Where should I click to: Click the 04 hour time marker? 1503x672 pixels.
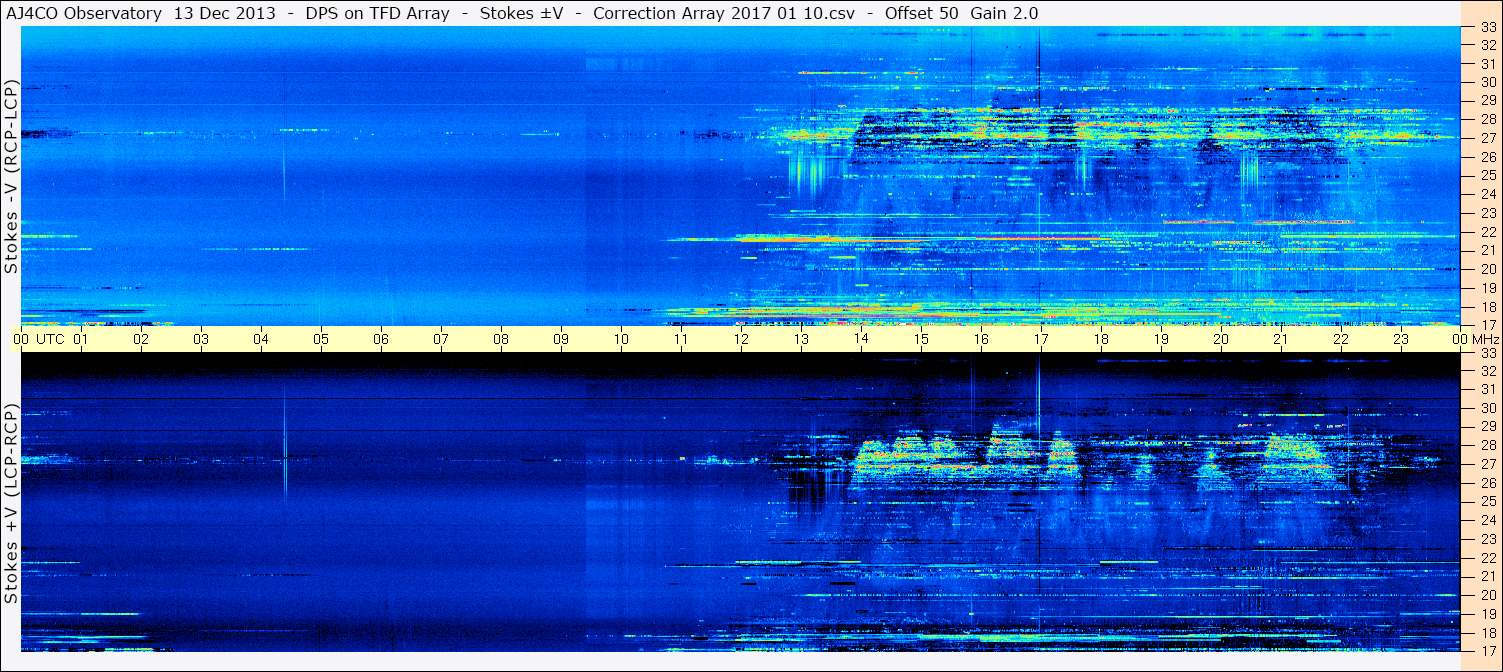pos(261,339)
